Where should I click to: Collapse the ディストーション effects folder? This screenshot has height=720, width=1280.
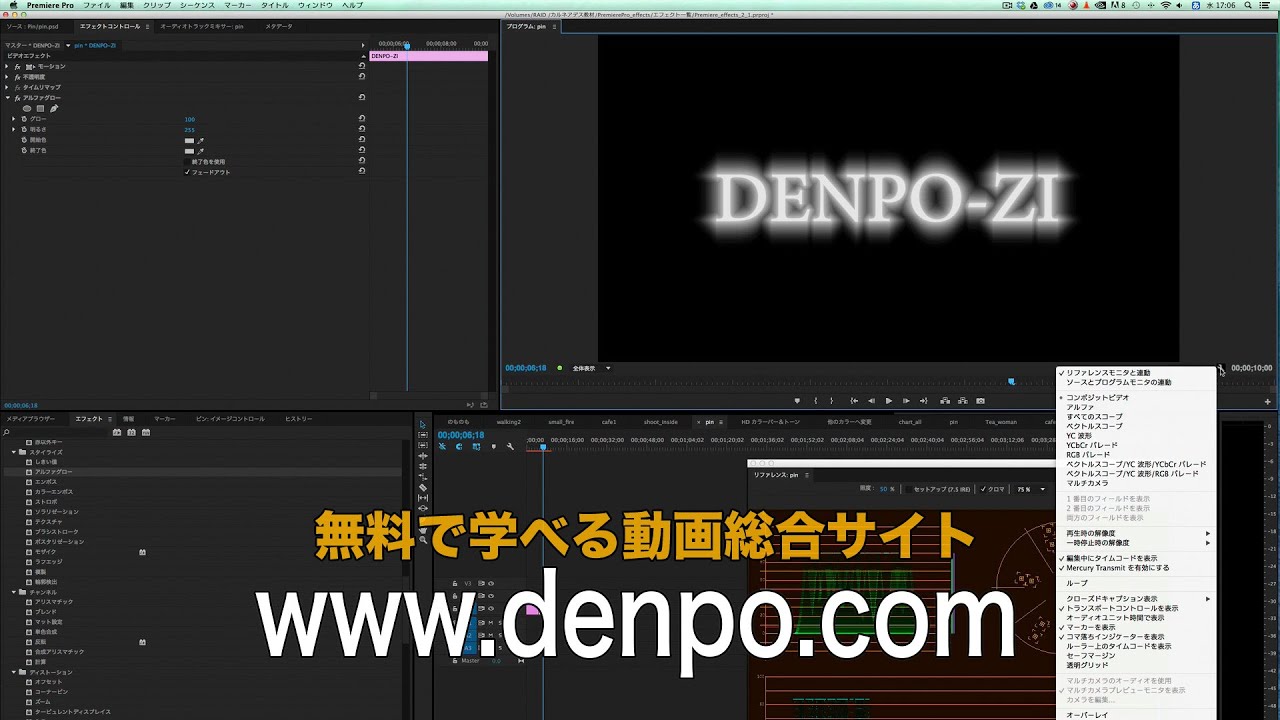[x=14, y=672]
